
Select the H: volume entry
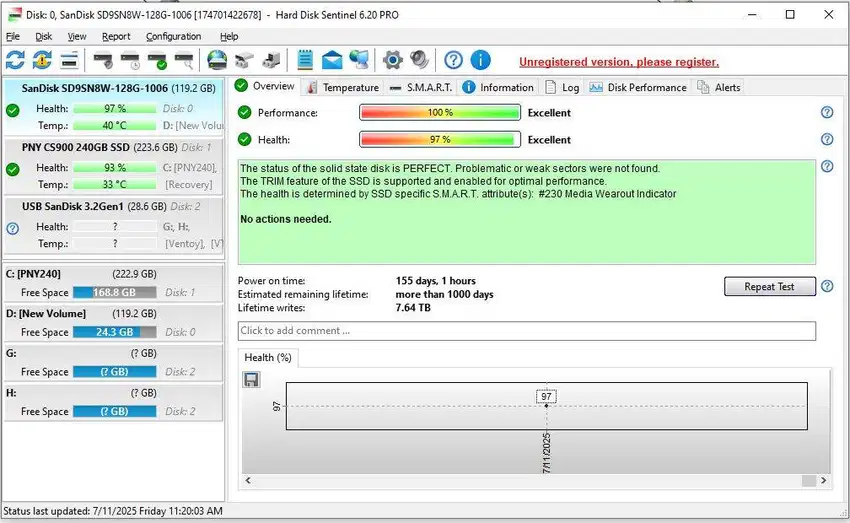tap(113, 402)
